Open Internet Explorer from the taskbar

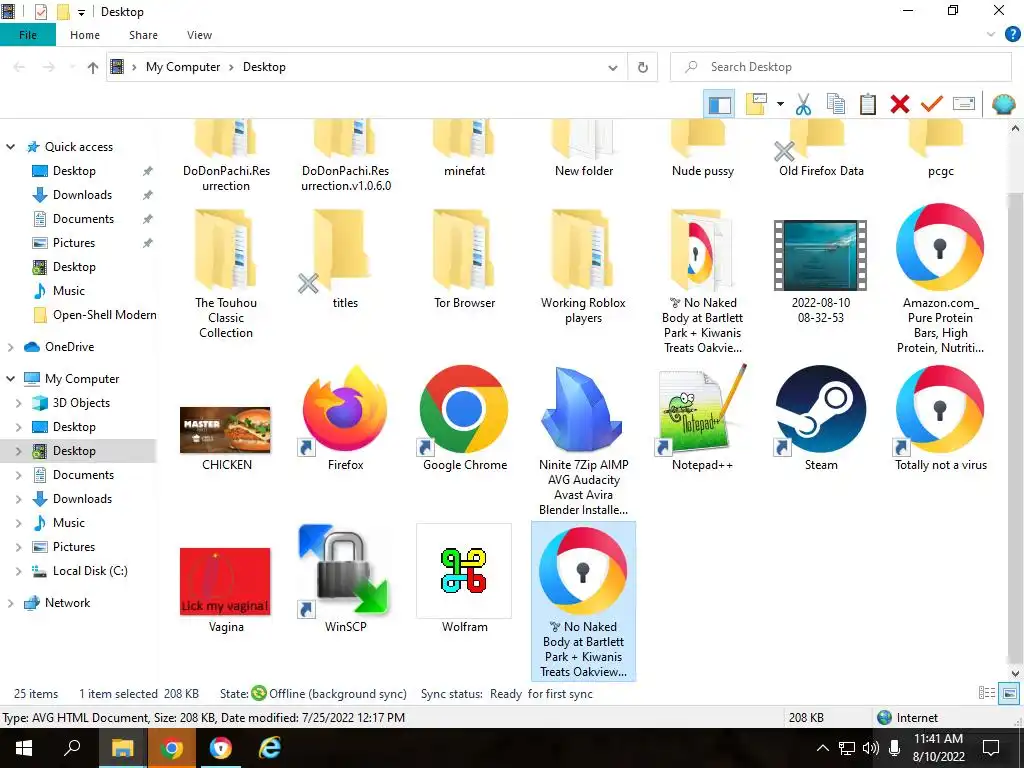point(269,748)
